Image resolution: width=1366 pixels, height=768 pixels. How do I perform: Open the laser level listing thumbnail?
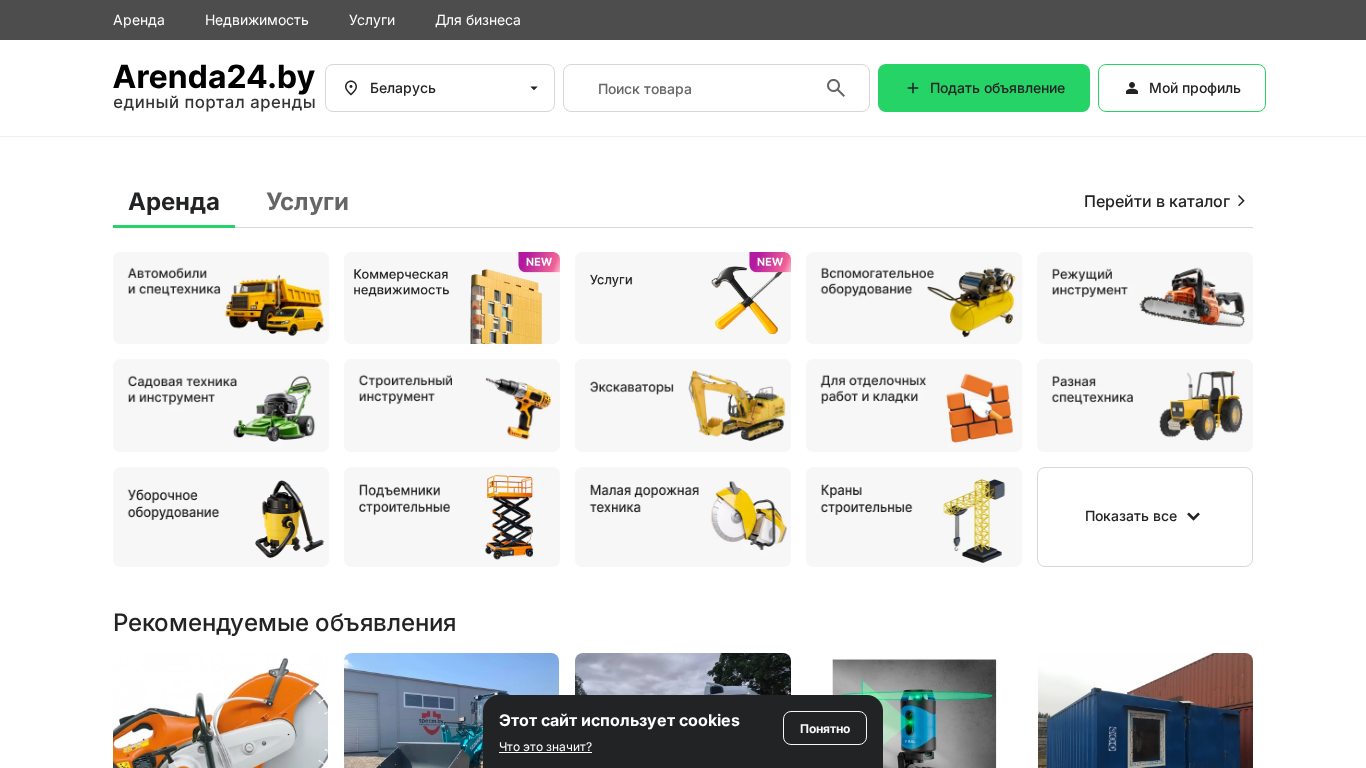pos(914,710)
